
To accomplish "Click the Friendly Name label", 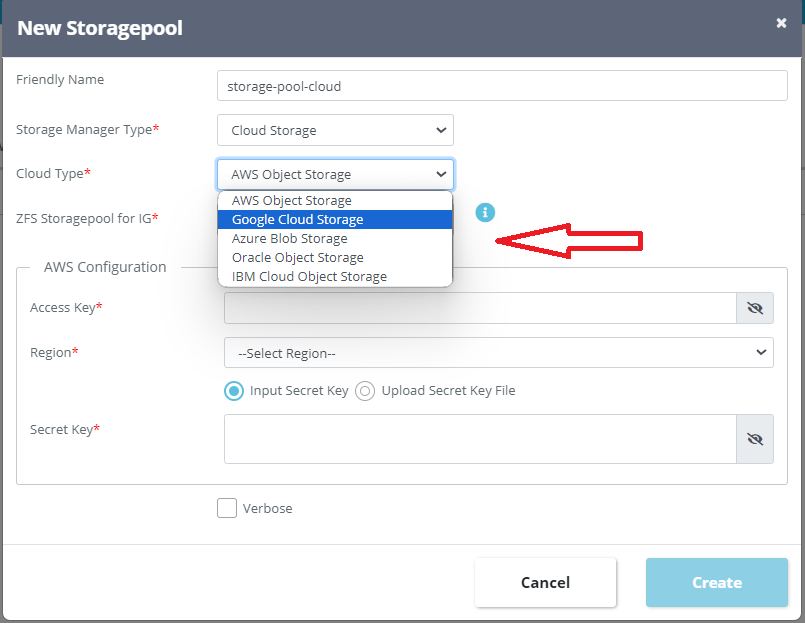I will (x=60, y=80).
